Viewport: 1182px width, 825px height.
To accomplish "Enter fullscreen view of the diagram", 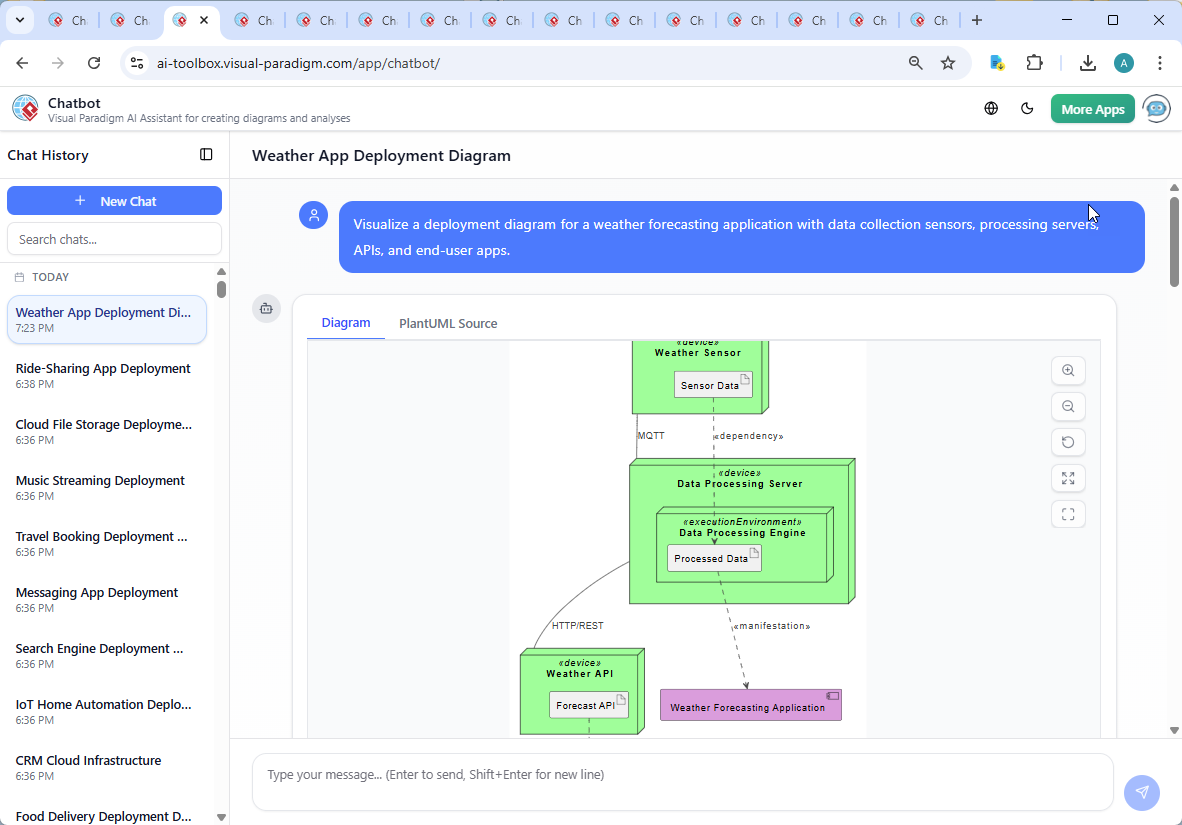I will click(x=1068, y=514).
